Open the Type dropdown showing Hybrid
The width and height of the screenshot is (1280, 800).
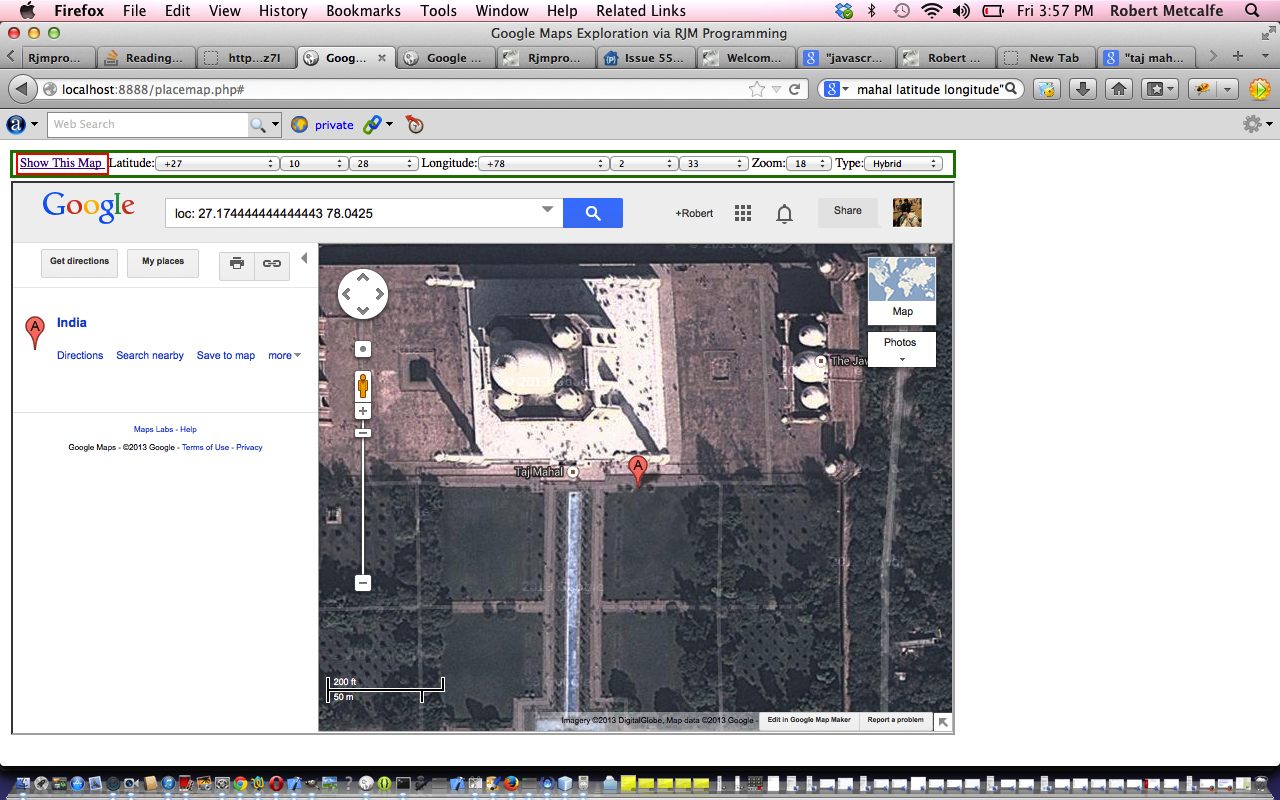904,163
